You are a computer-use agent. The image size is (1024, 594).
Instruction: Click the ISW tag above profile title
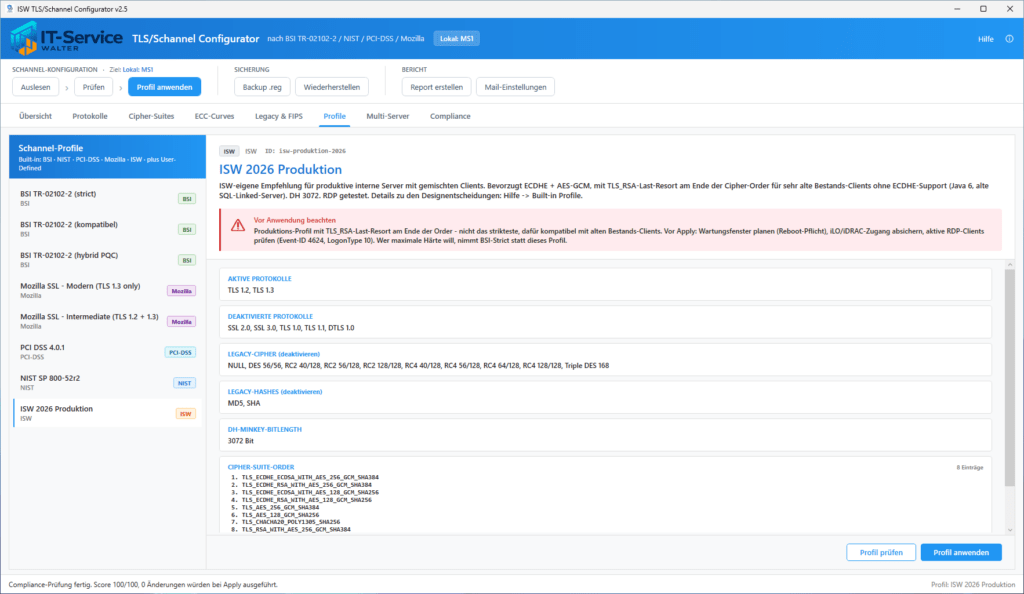pyautogui.click(x=229, y=151)
